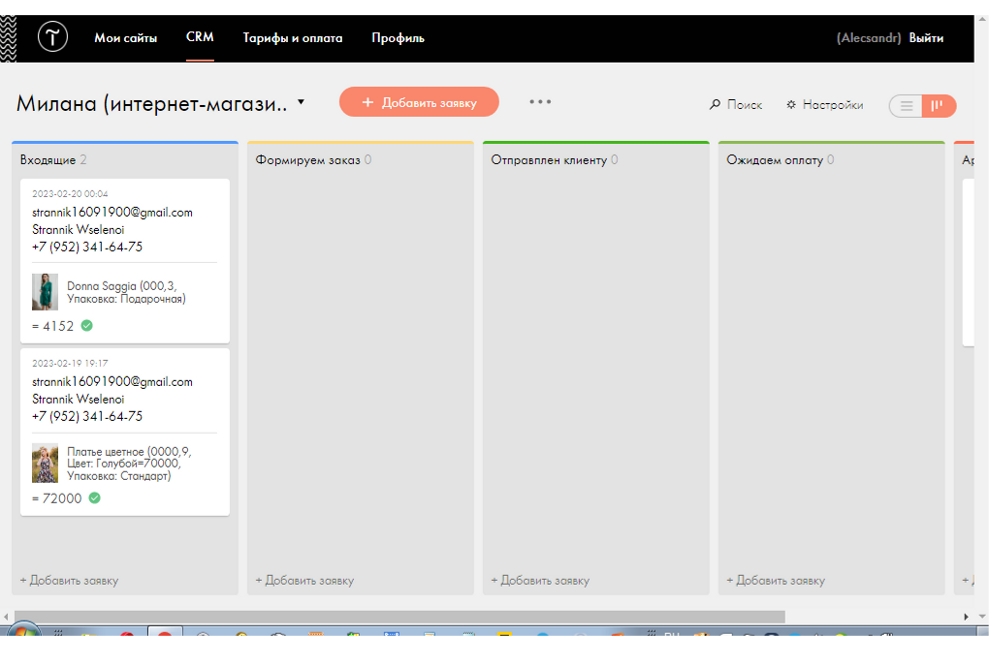Viewport: 1000px width, 650px height.
Task: Click the Выйти logout link
Action: [x=926, y=38]
